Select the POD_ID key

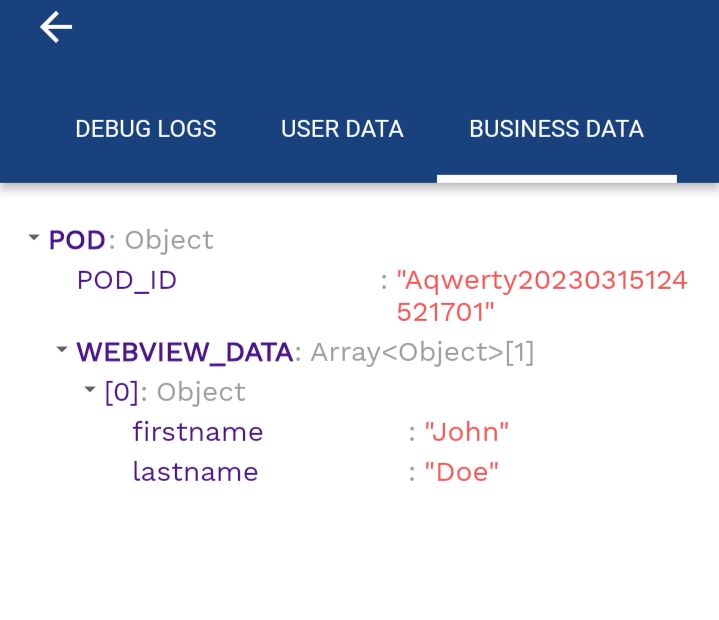pyautogui.click(x=127, y=280)
